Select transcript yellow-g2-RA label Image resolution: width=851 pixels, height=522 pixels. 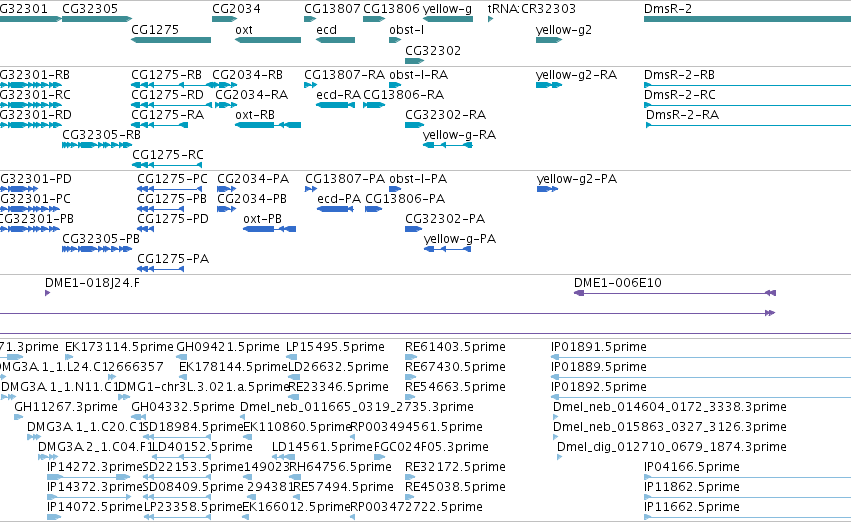click(576, 74)
